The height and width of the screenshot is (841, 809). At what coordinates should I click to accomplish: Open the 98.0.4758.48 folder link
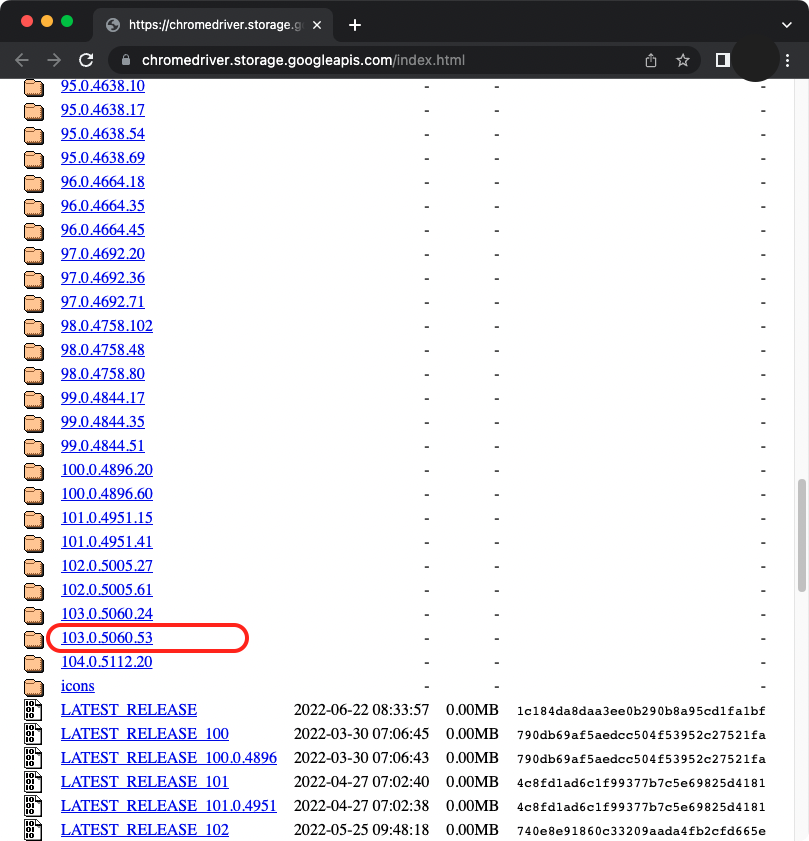click(x=102, y=350)
